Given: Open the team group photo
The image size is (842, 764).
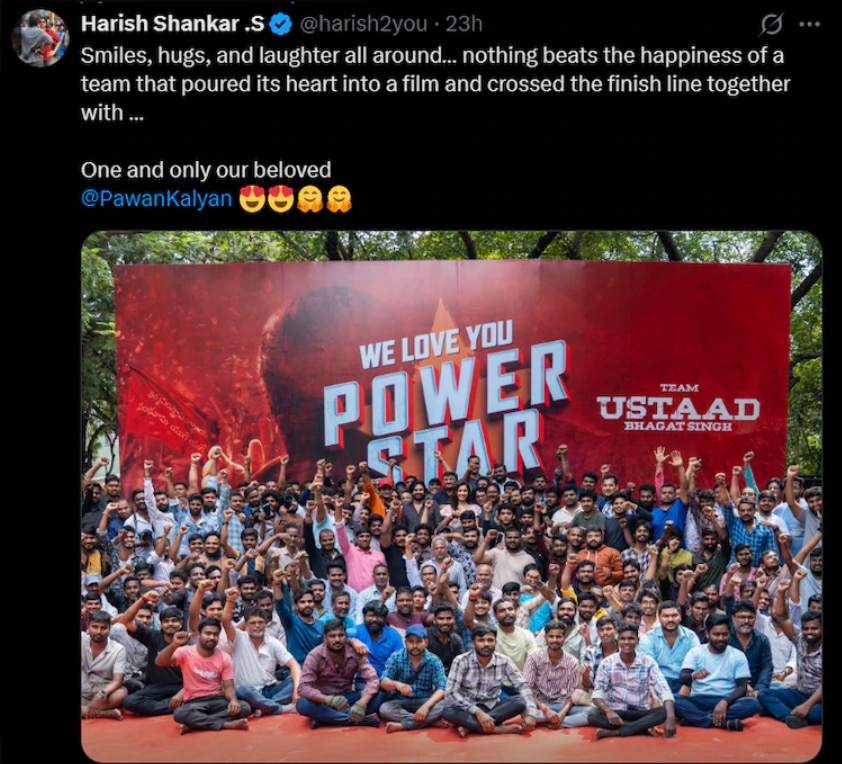Looking at the screenshot, I should click(451, 496).
